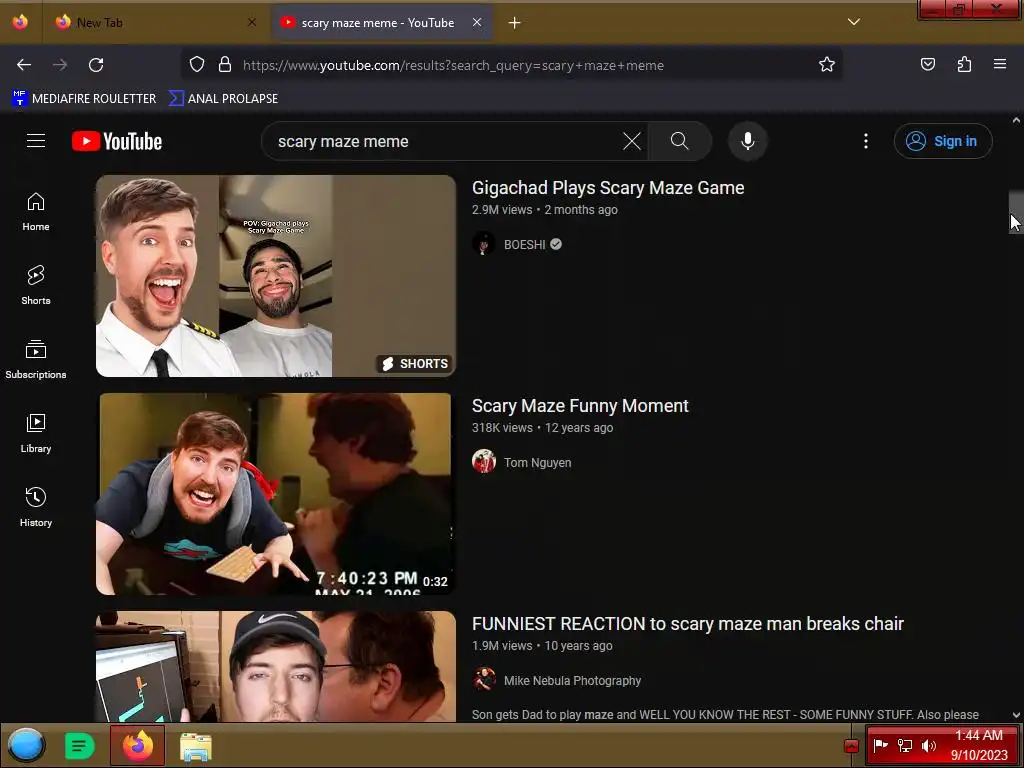Open Subscriptions in the sidebar
1024x768 pixels.
[x=36, y=360]
